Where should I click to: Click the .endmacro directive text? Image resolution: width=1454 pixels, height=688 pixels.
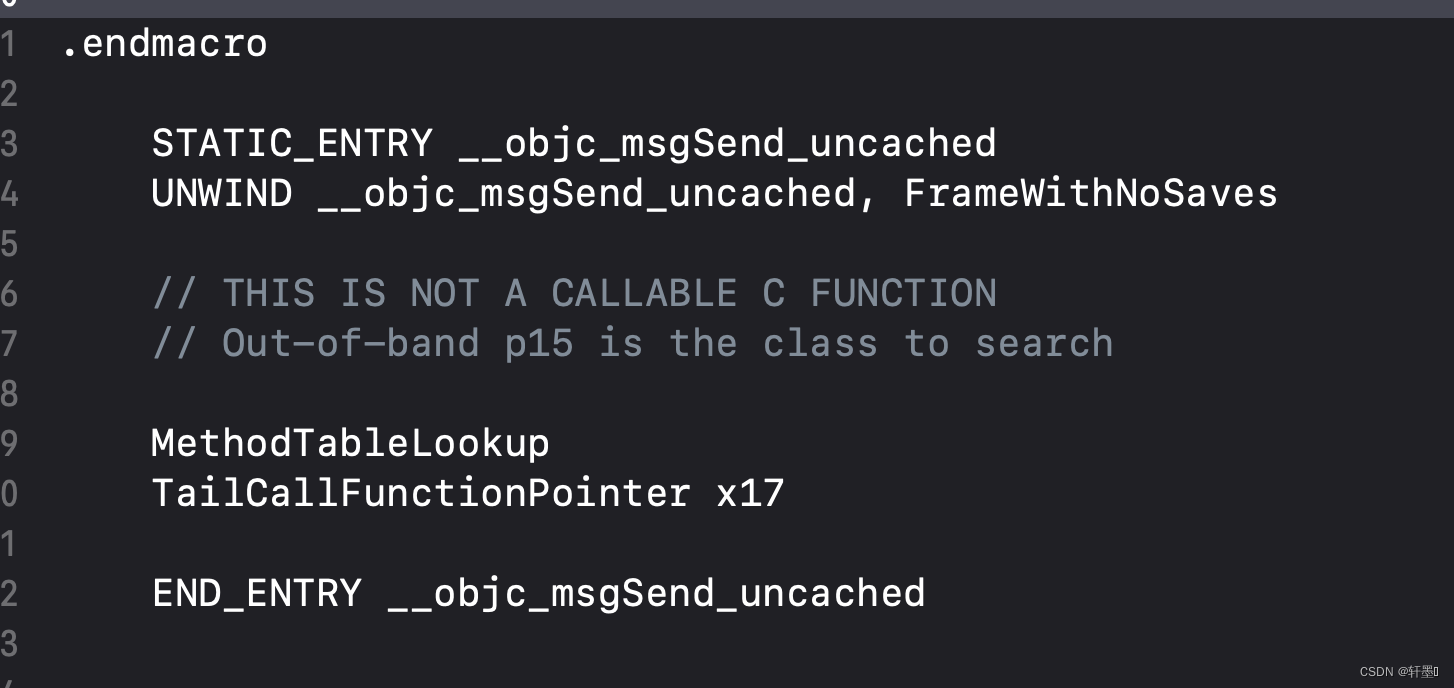pyautogui.click(x=165, y=43)
